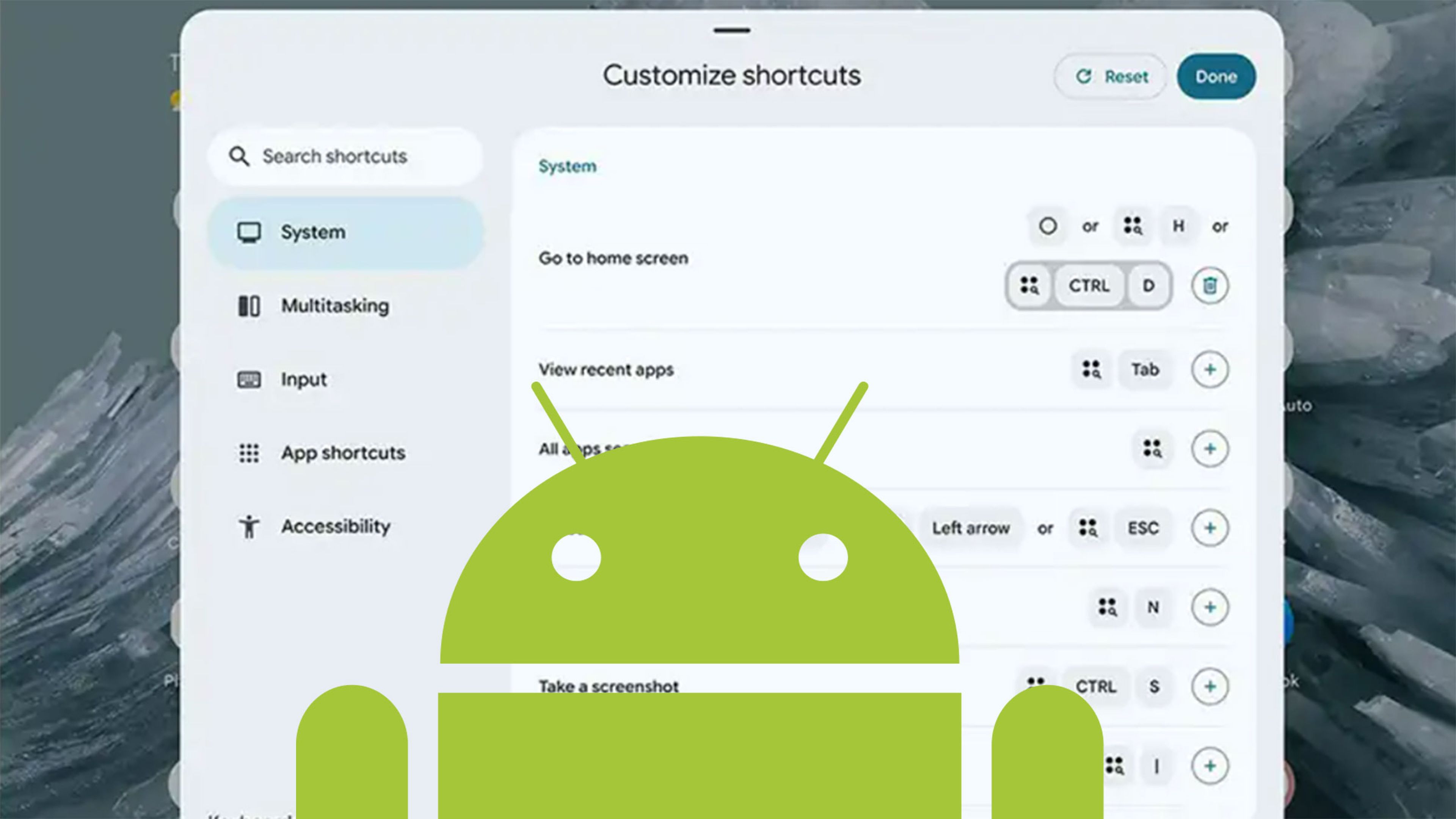The height and width of the screenshot is (819, 1456).
Task: Click the App shortcuts grid icon
Action: point(249,453)
